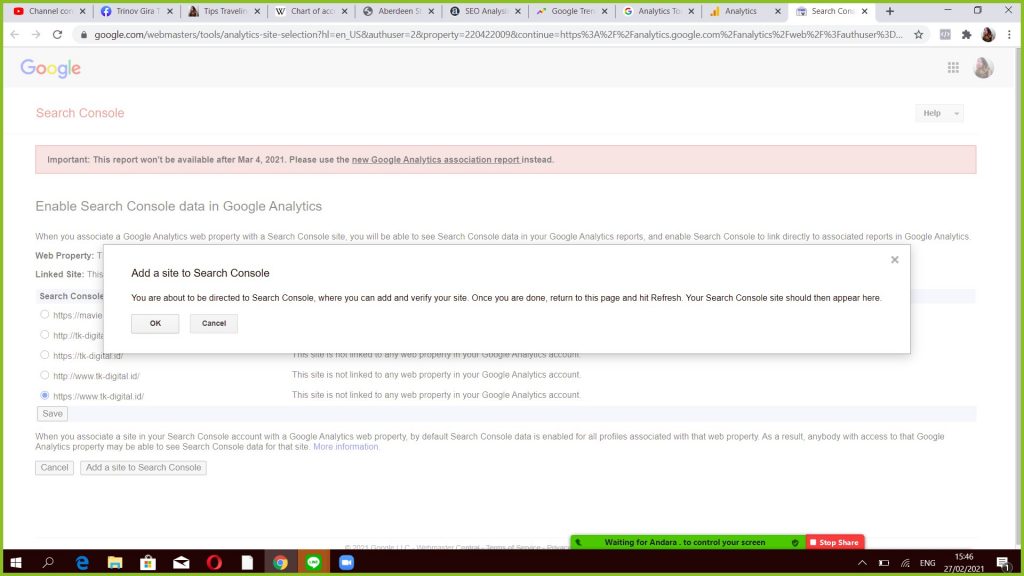This screenshot has height=576, width=1024.
Task: Reload the page with the refresh icon
Action: [x=57, y=34]
